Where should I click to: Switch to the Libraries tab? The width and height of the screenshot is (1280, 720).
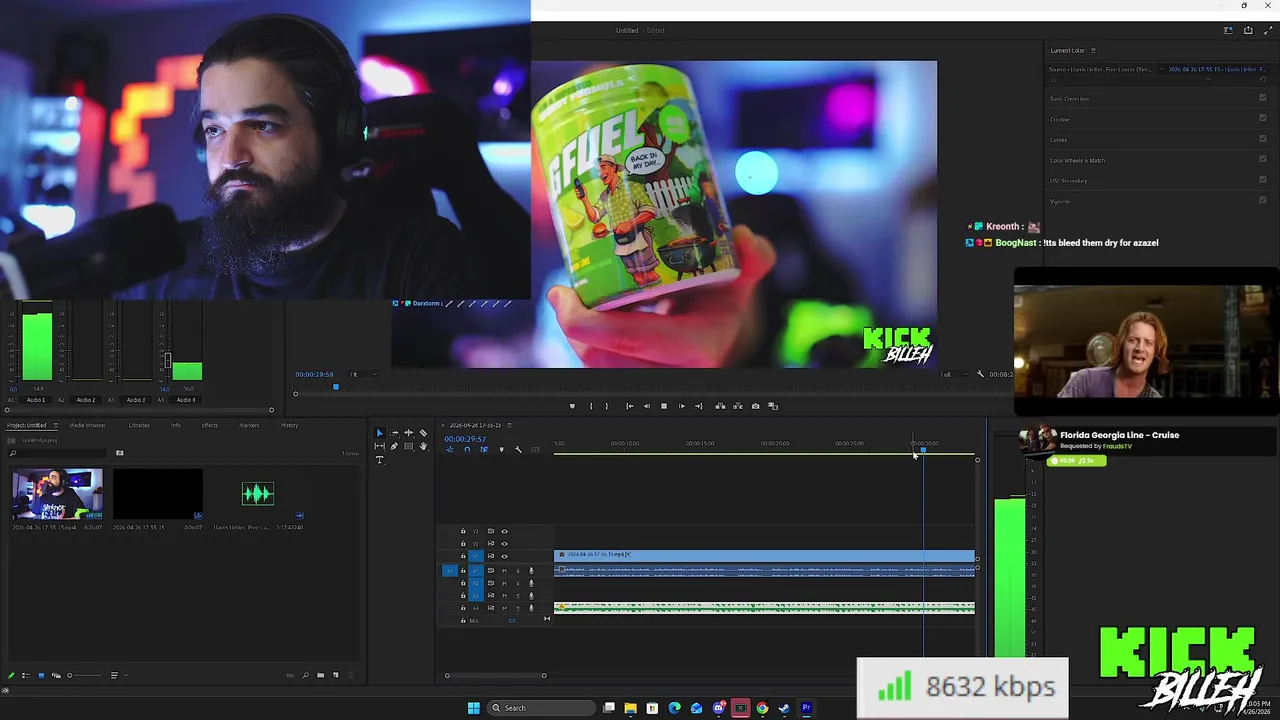pos(139,425)
